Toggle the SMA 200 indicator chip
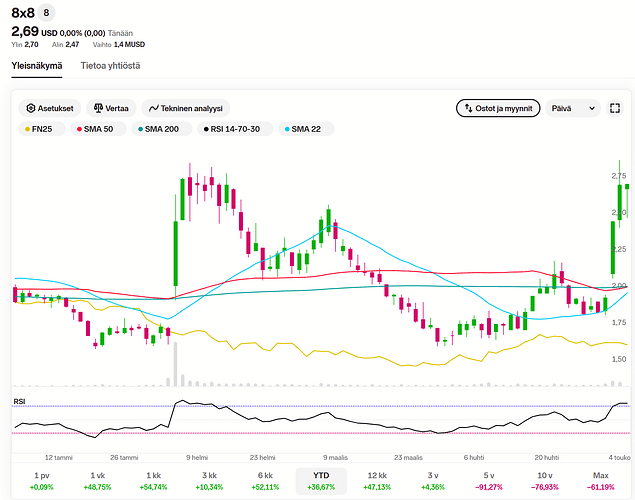 162,129
